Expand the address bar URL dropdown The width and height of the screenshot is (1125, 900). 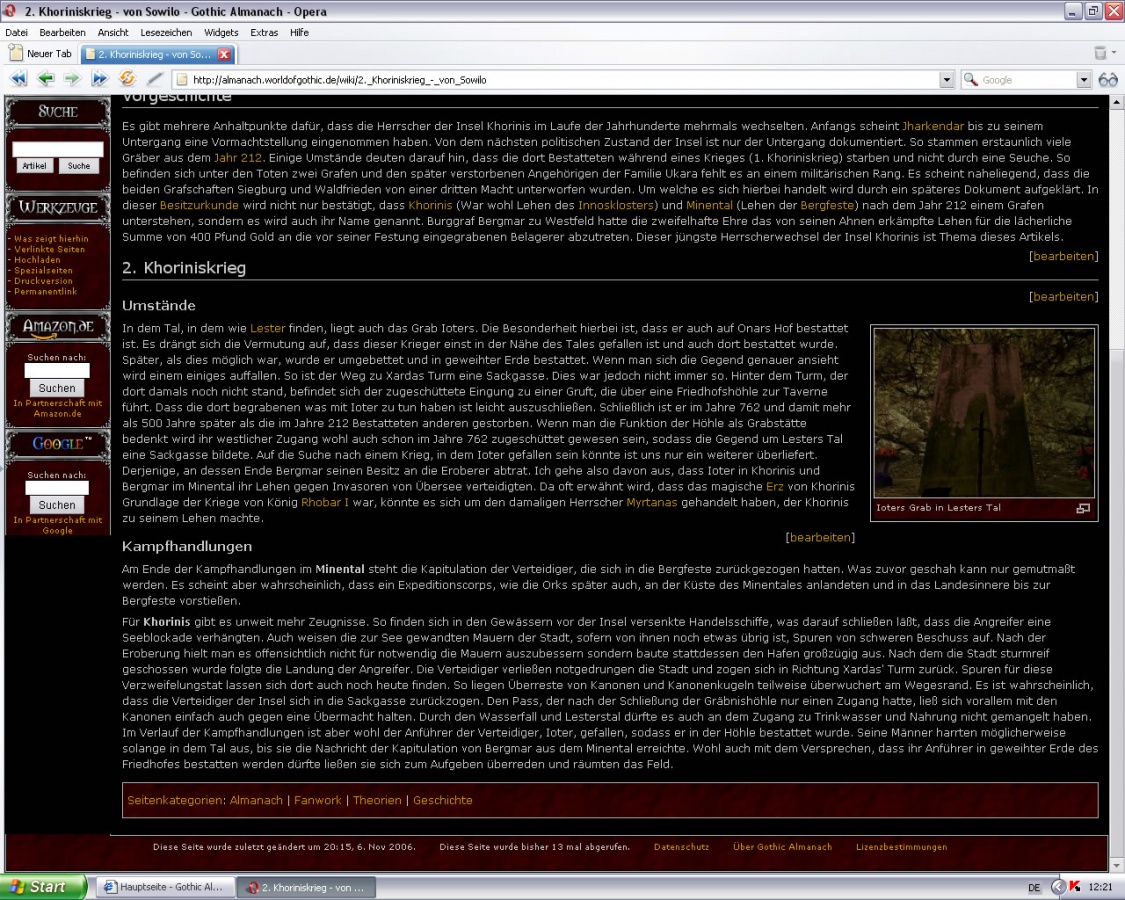click(x=946, y=80)
